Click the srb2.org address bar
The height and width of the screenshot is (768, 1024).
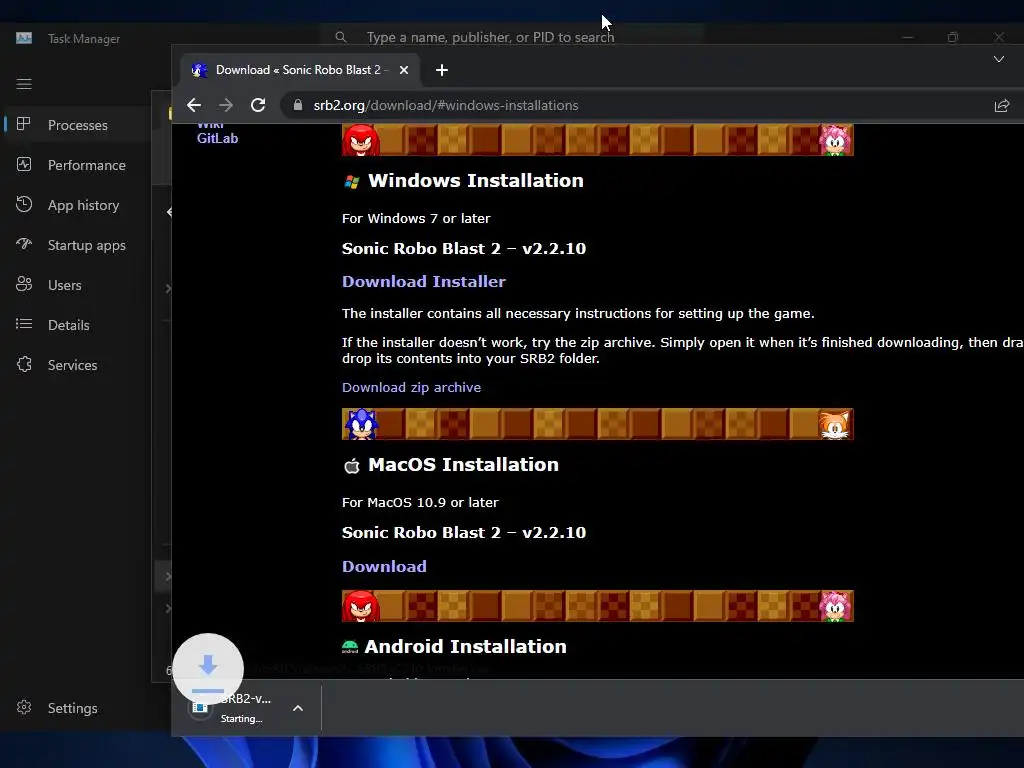tap(640, 105)
